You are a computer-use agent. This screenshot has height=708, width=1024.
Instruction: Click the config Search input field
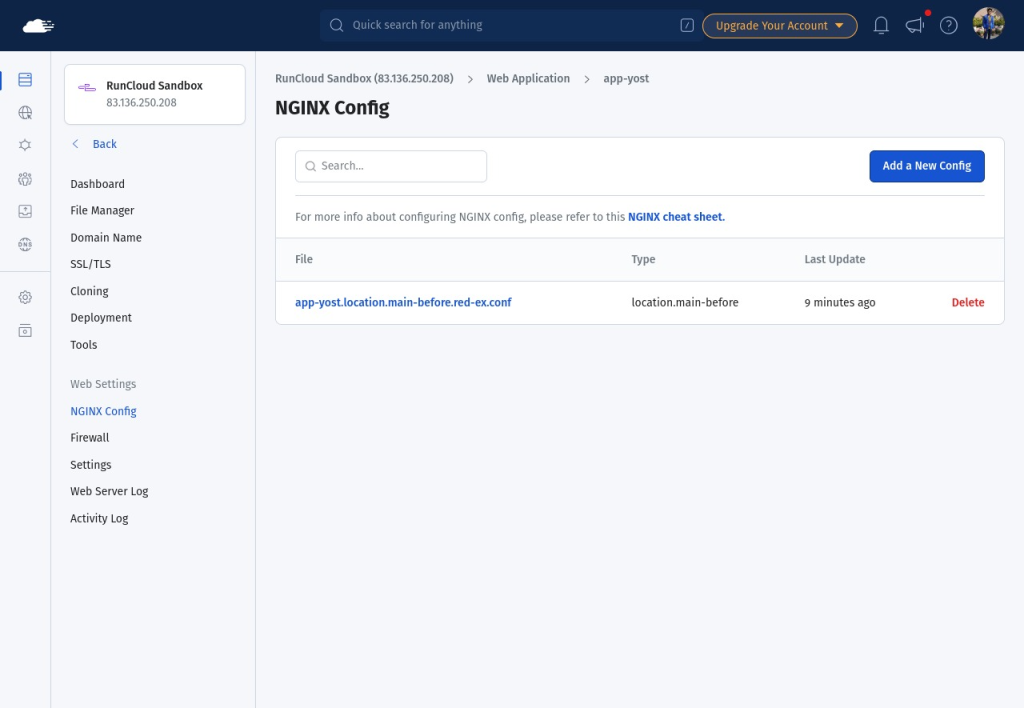click(x=391, y=166)
